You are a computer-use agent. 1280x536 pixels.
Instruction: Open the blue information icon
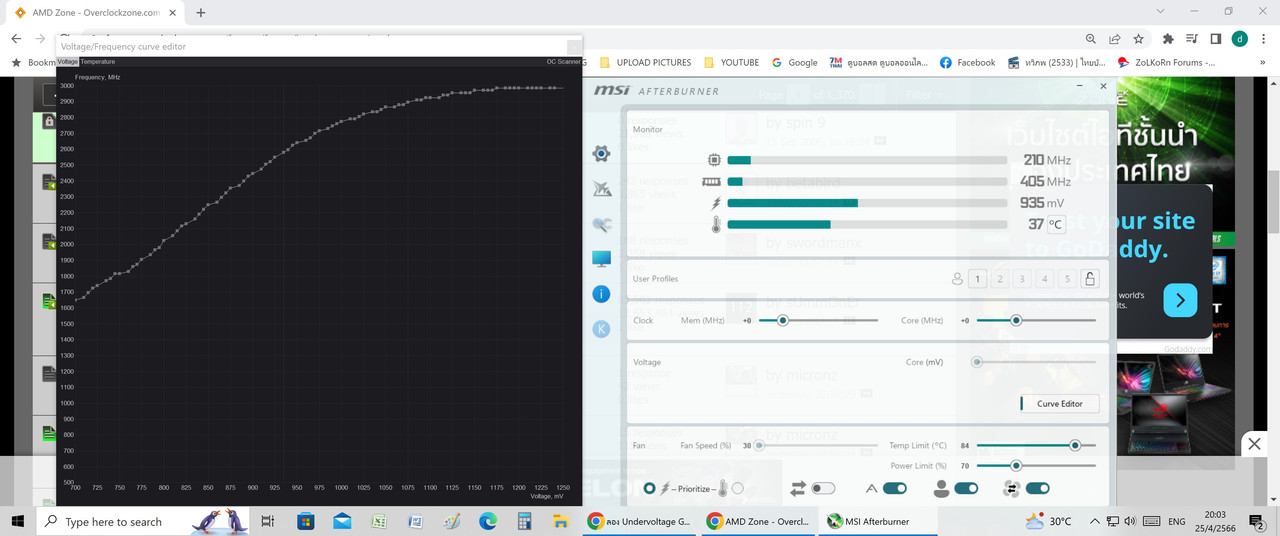click(601, 294)
